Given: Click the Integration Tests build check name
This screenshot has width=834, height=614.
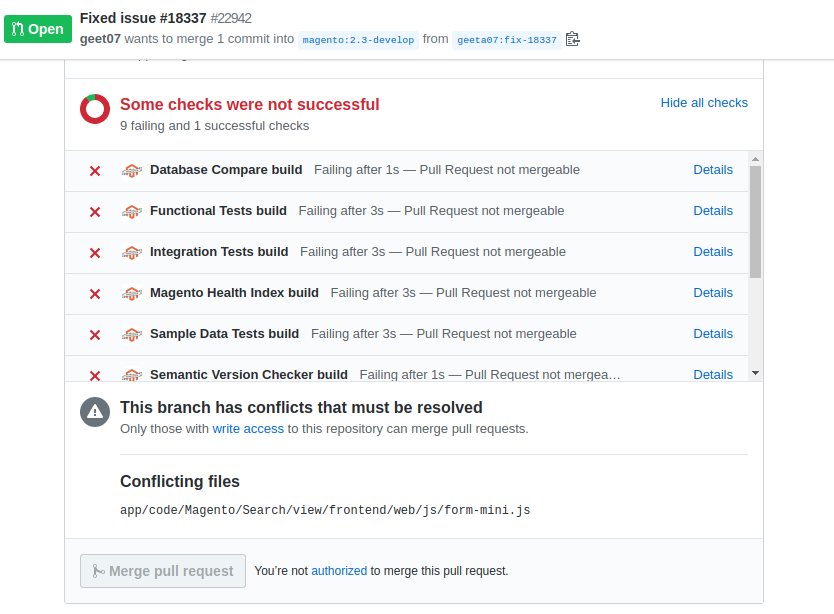Looking at the screenshot, I should (x=219, y=252).
